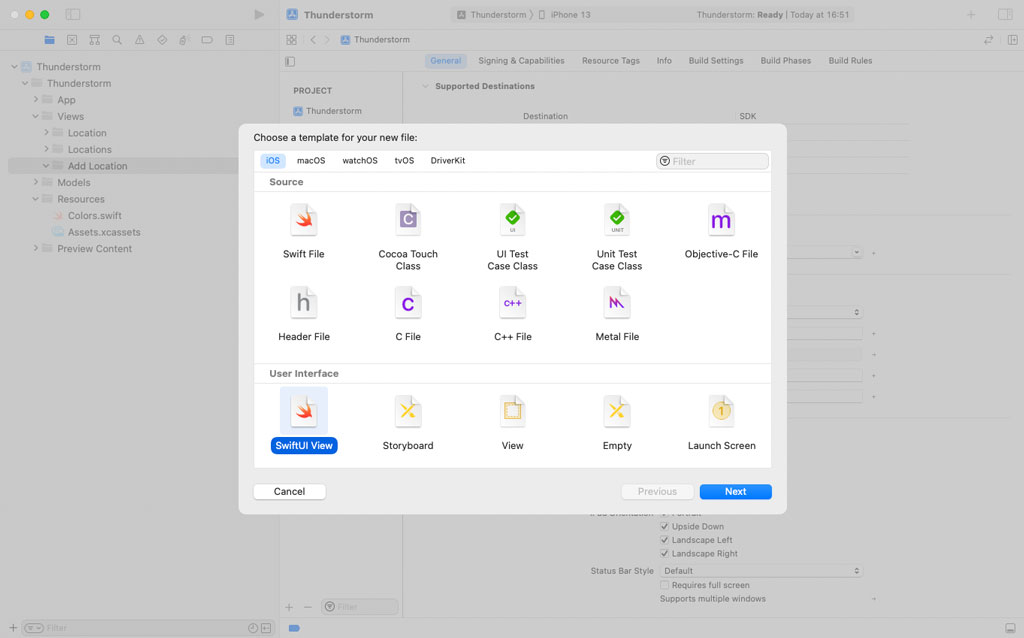1024x638 pixels.
Task: Click the Next button to continue
Action: pos(735,491)
